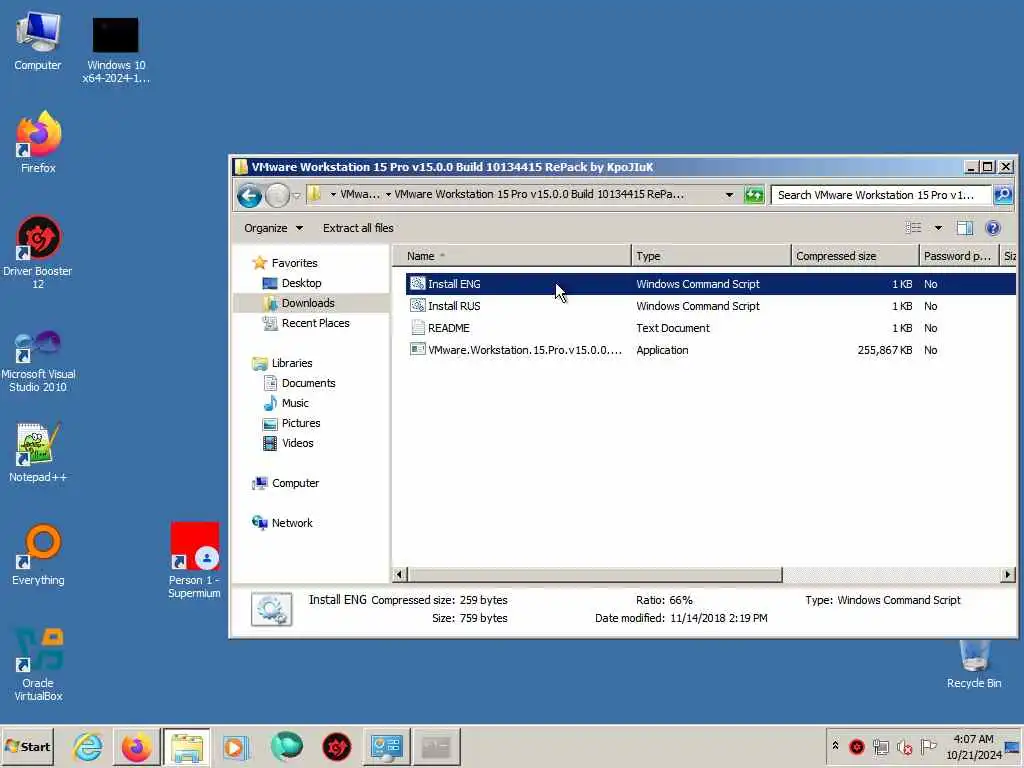Click the Action Center flag tray icon
1024x768 pixels.
(x=928, y=746)
